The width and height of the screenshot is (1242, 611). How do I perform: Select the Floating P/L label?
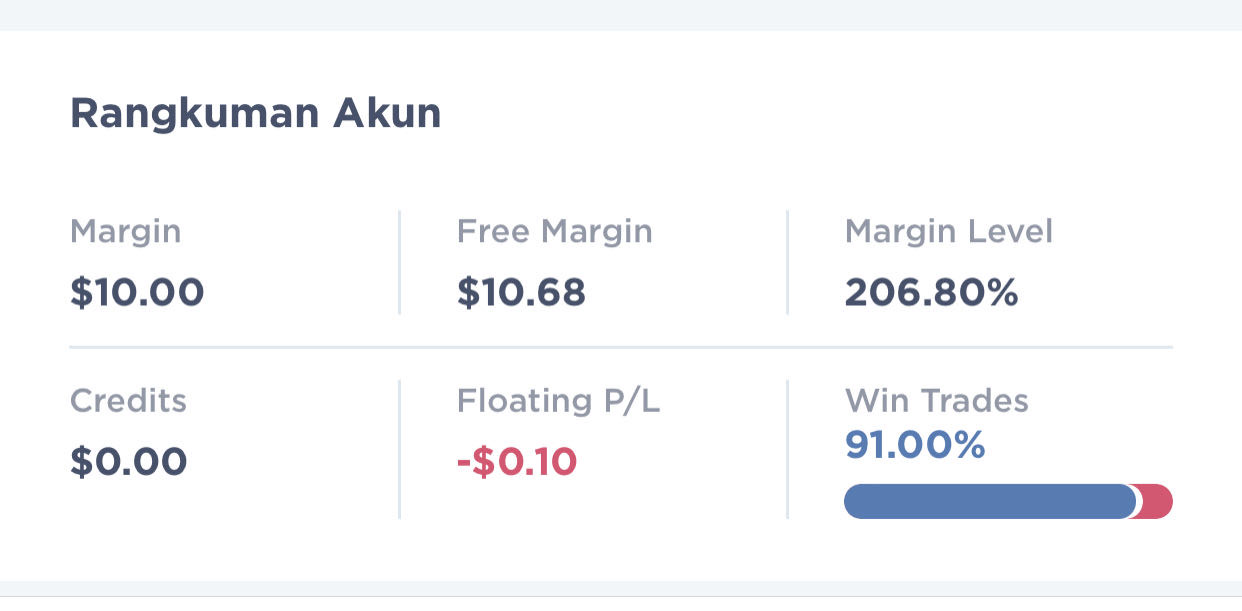[x=558, y=401]
